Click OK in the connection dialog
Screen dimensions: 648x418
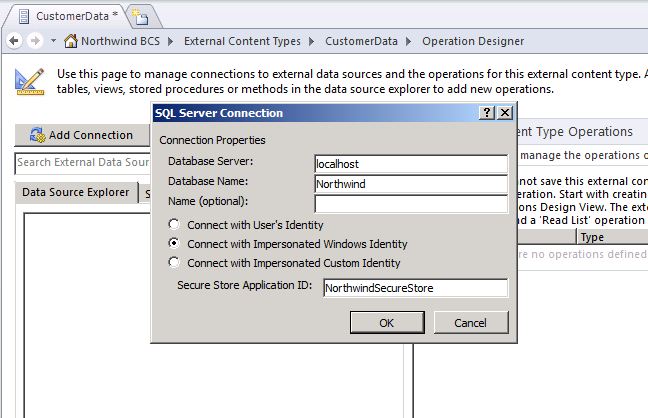point(387,322)
